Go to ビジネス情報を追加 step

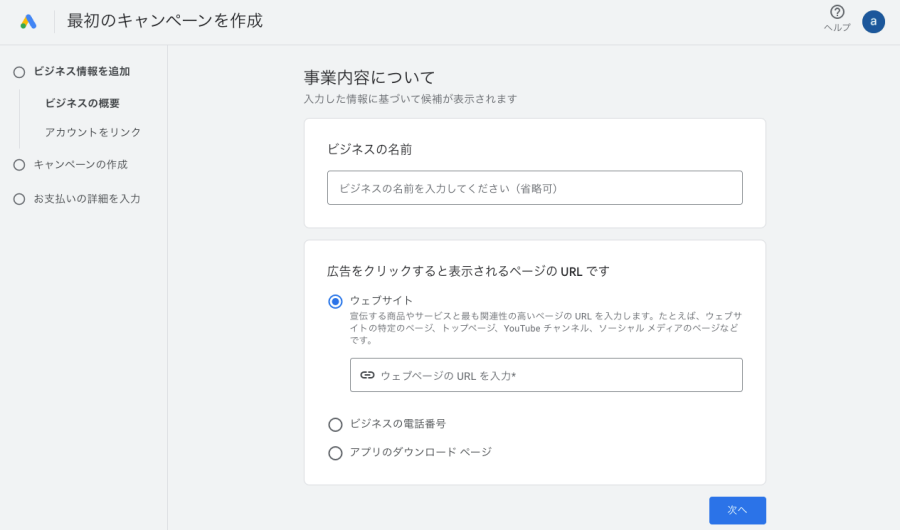pos(82,72)
